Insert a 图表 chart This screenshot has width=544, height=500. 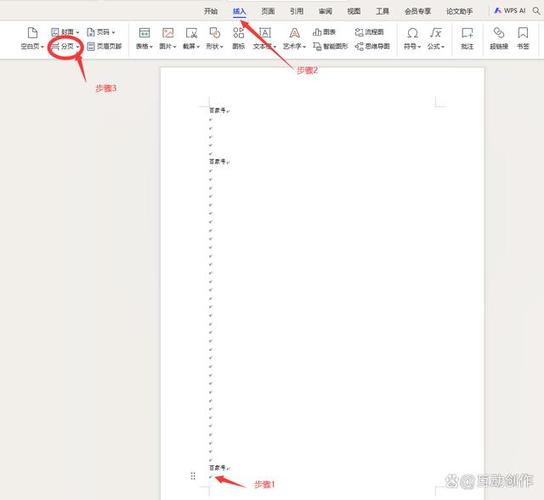pos(324,32)
